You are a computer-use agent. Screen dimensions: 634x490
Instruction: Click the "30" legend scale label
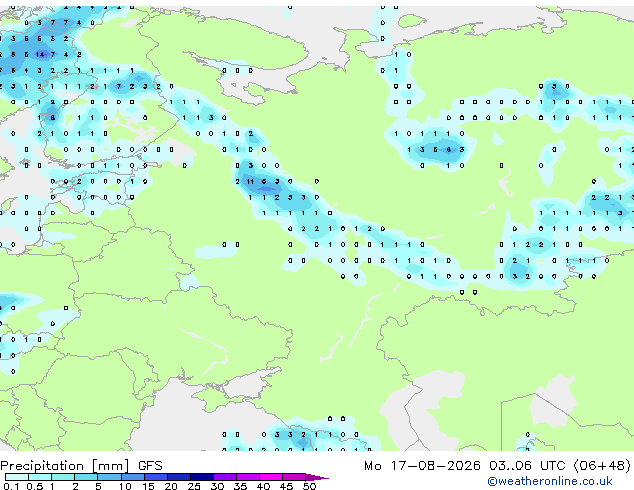(217, 486)
